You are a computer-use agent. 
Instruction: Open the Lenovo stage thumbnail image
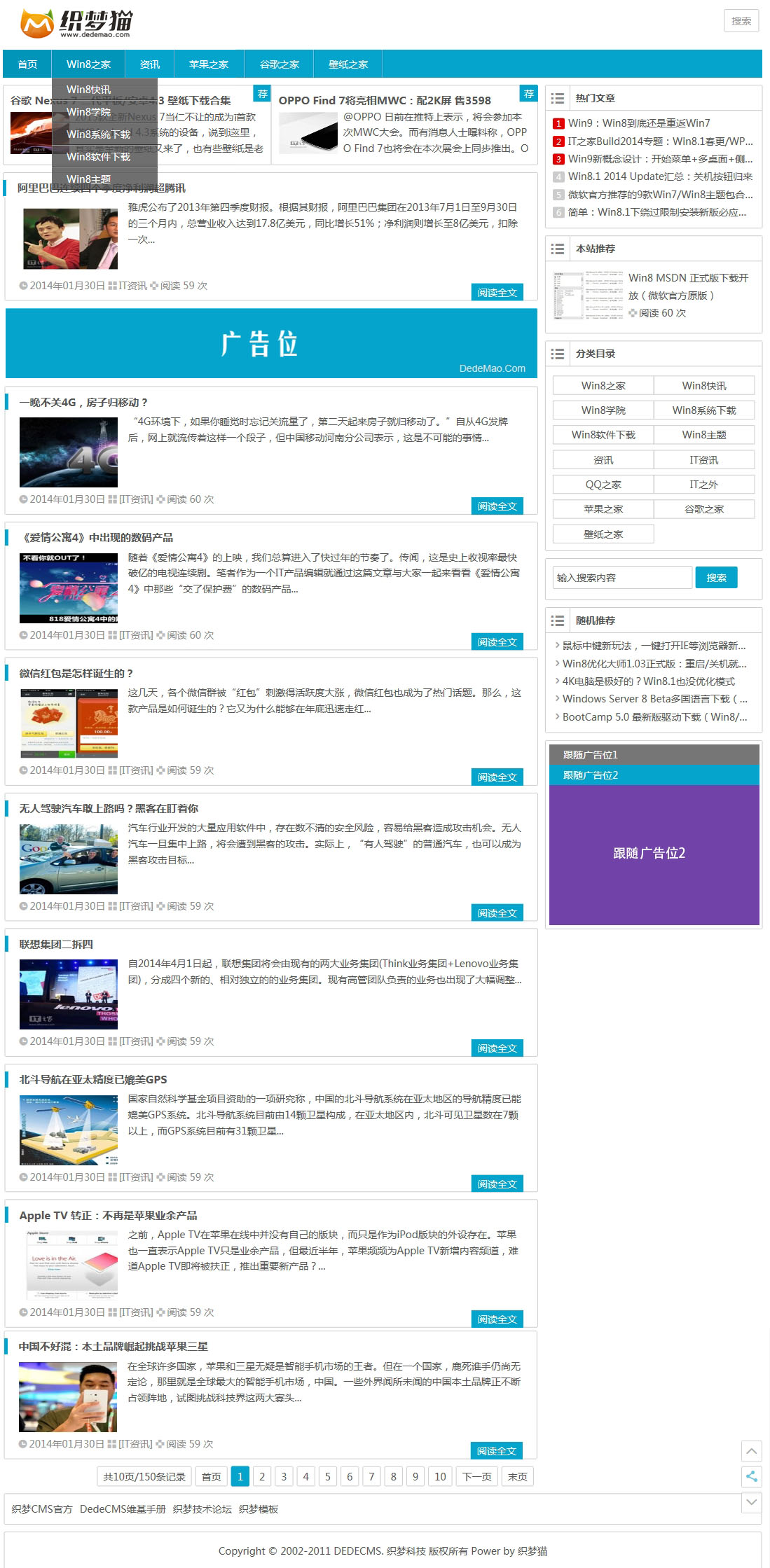pos(69,994)
